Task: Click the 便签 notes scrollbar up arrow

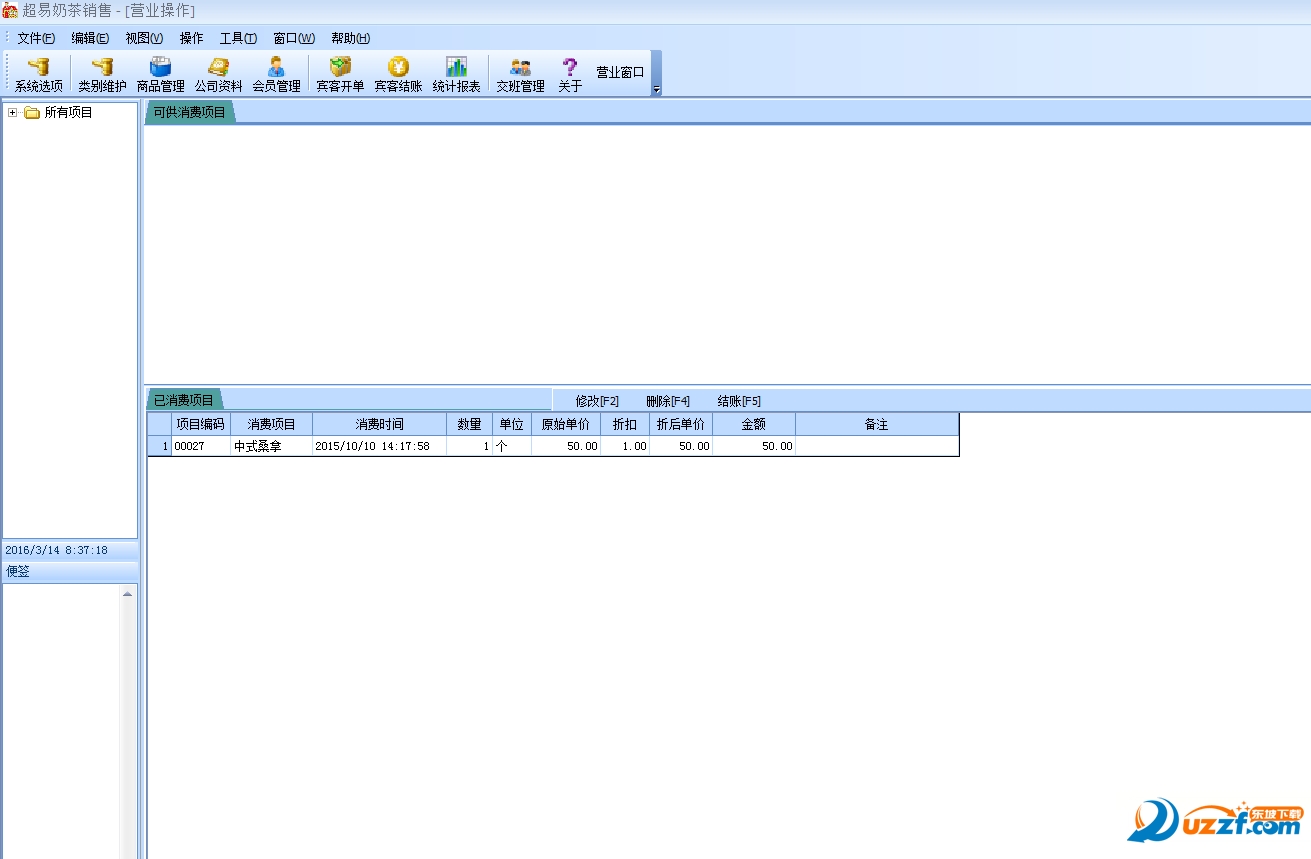Action: point(127,594)
